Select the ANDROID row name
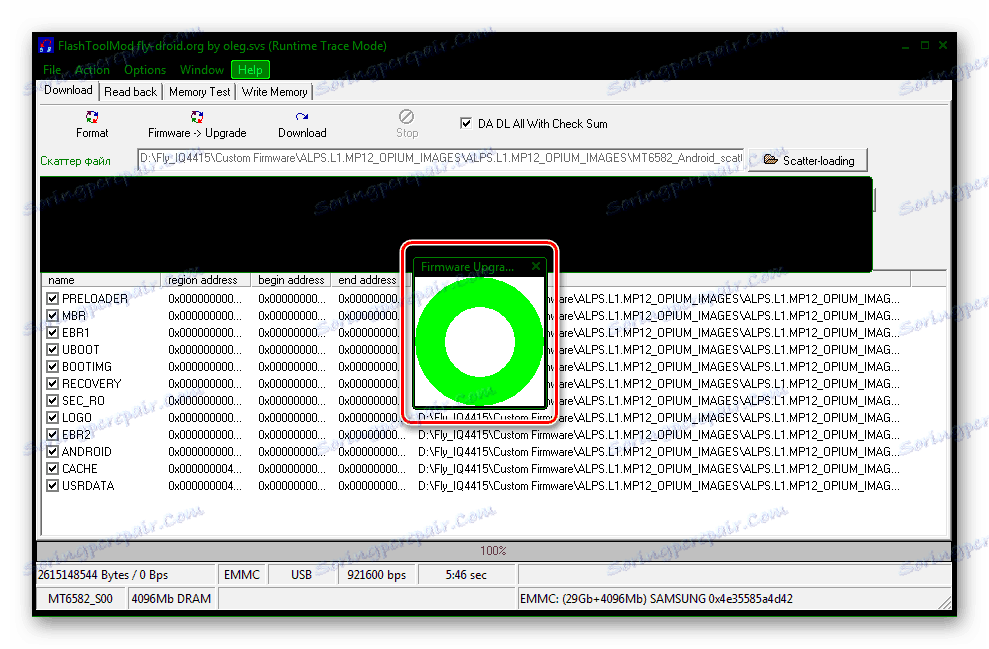Viewport: 989px width, 649px height. click(86, 452)
